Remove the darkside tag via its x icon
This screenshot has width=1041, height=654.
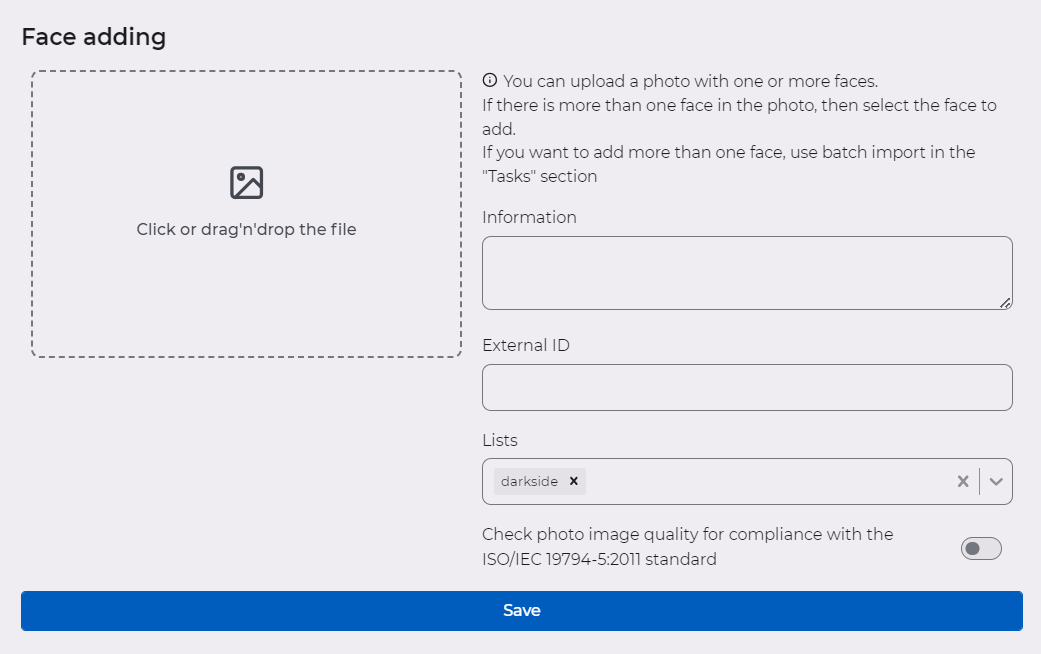[574, 481]
